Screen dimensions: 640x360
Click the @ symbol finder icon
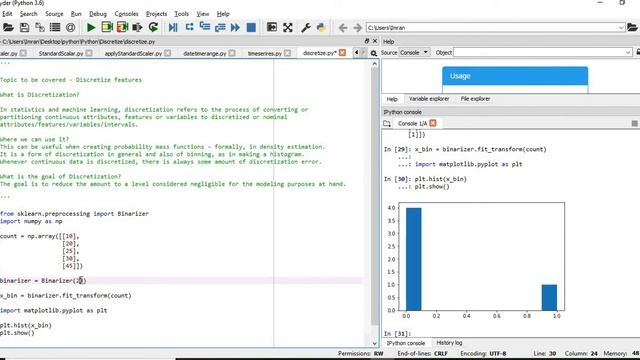coord(71,28)
